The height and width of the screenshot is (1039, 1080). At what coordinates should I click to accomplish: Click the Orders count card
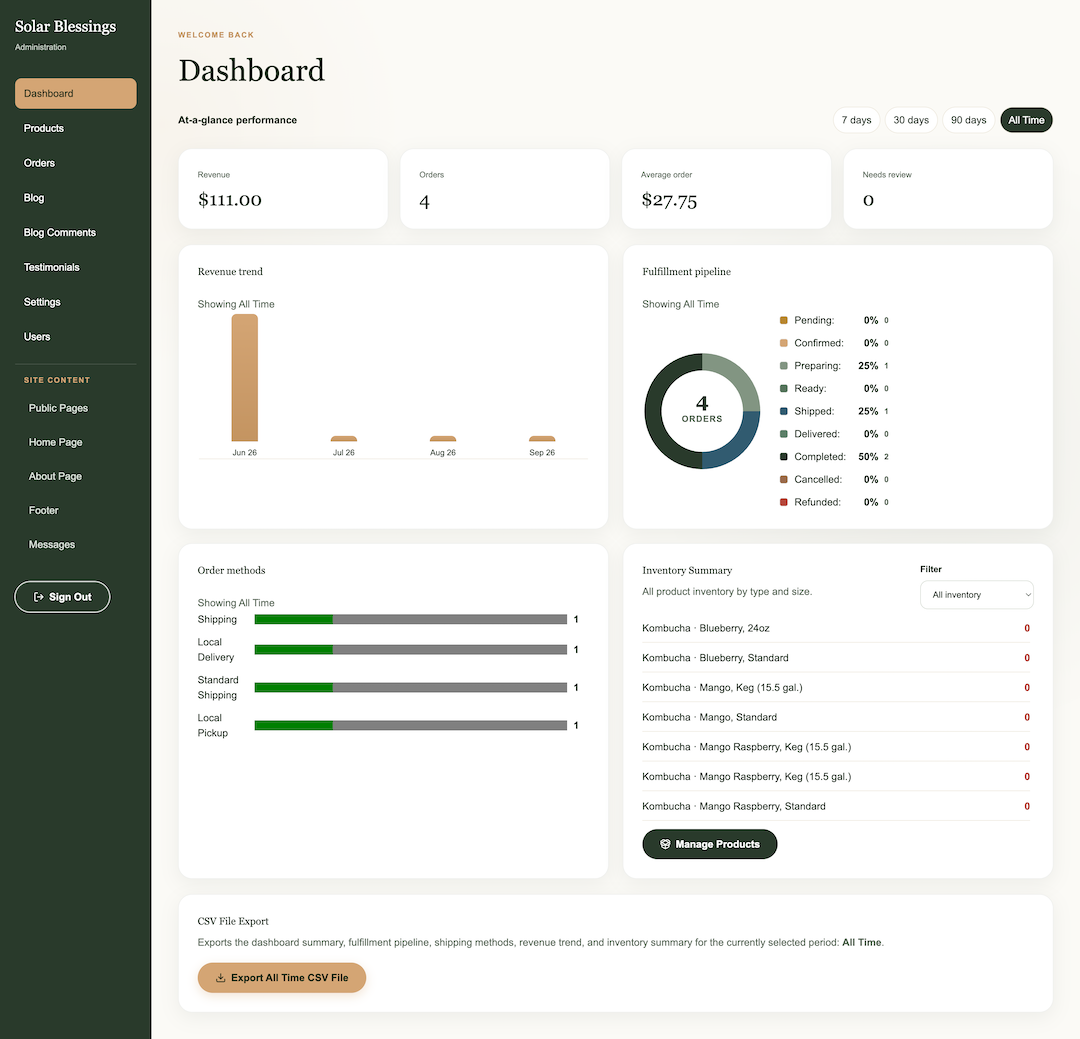pos(505,189)
